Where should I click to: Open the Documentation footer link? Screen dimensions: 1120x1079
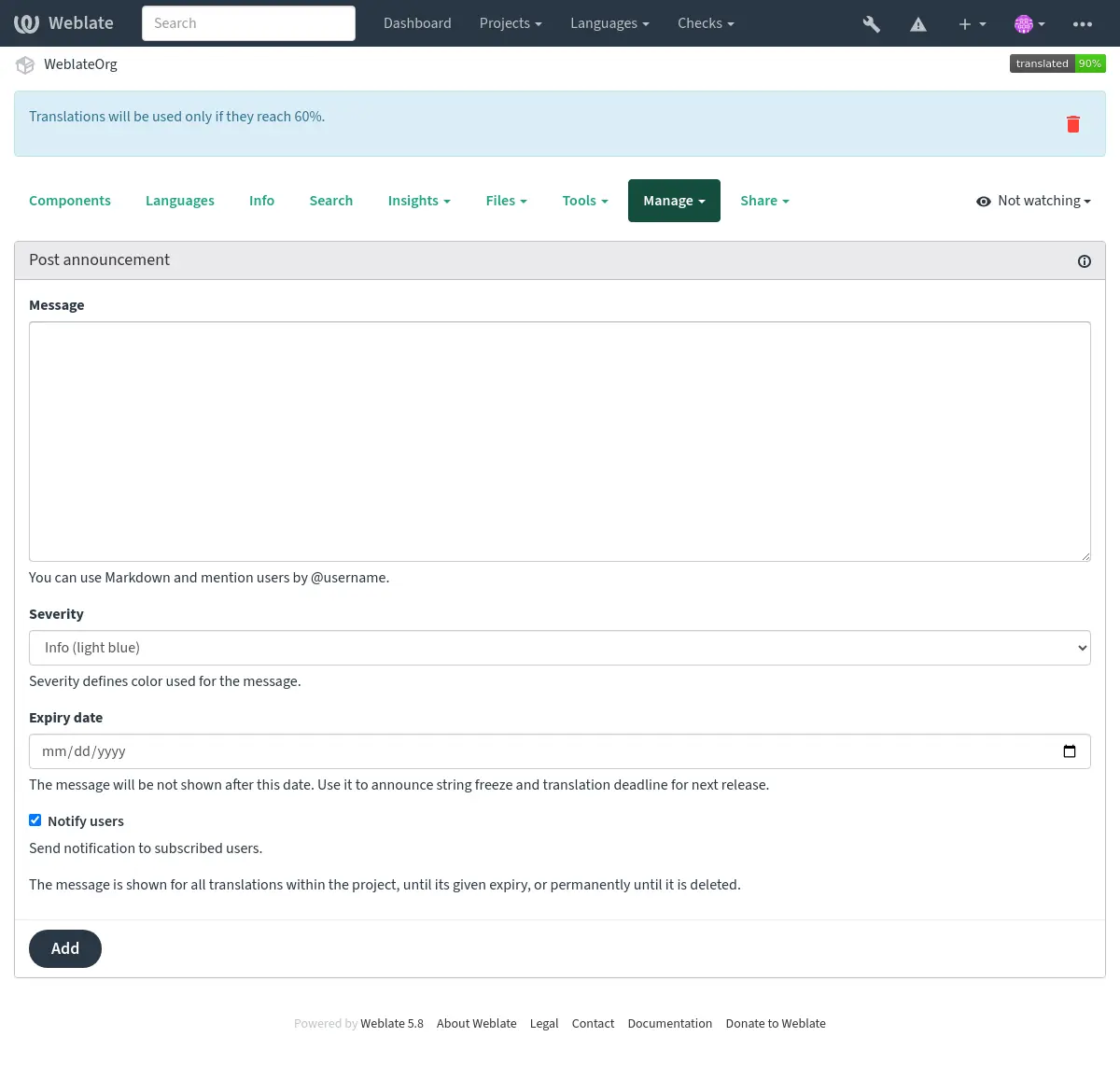point(670,1024)
